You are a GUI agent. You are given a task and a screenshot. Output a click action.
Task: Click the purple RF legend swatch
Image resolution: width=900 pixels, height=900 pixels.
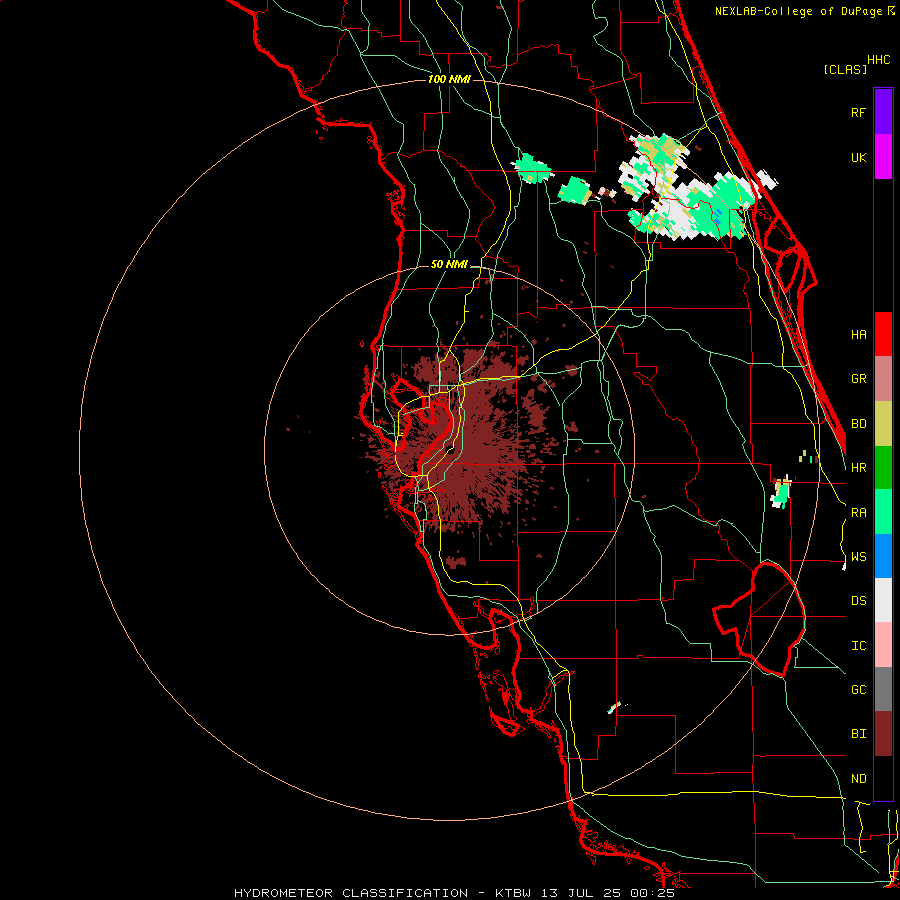883,112
